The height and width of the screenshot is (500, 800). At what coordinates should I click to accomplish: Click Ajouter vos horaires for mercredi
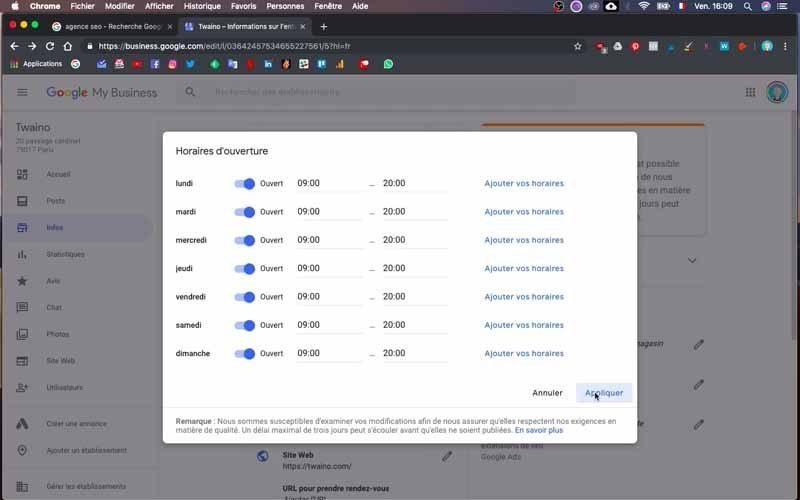click(524, 240)
